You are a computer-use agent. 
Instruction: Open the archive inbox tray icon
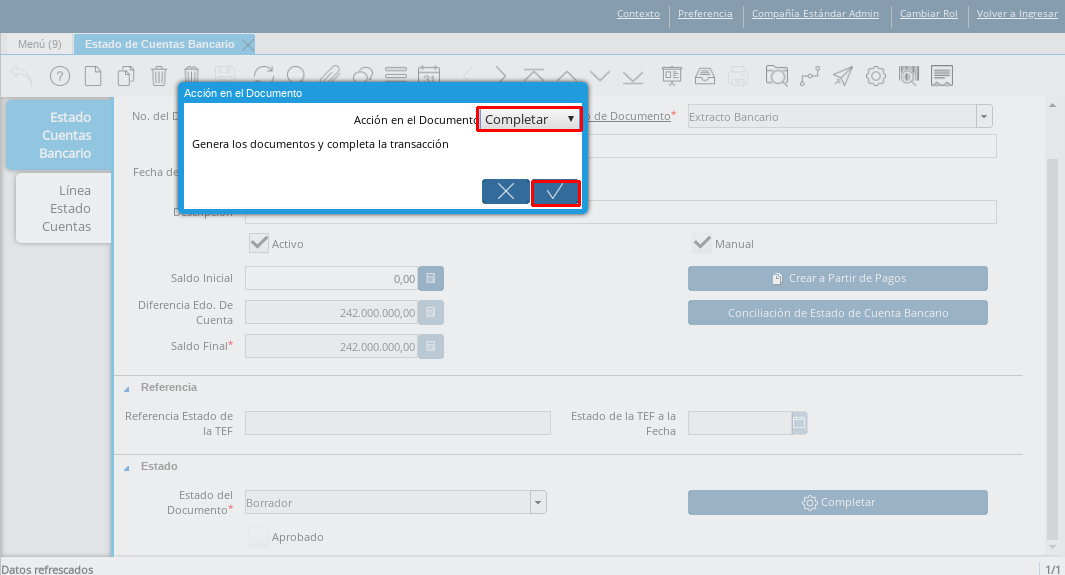tap(705, 75)
